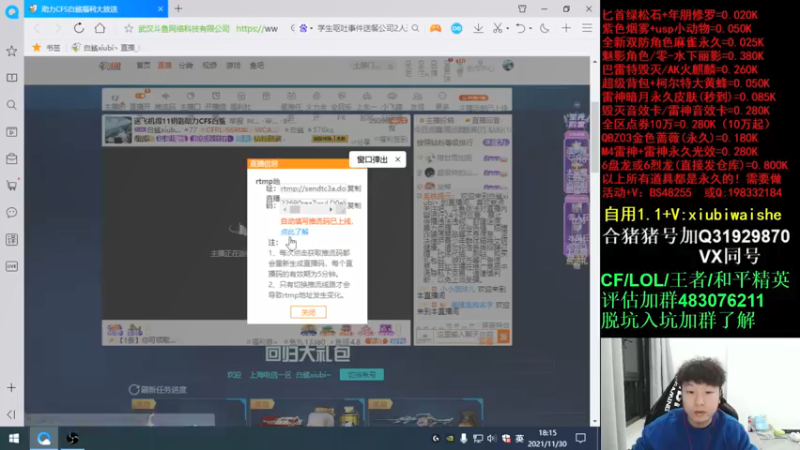
Task: Select 首页 in site navigation
Action: [143, 65]
